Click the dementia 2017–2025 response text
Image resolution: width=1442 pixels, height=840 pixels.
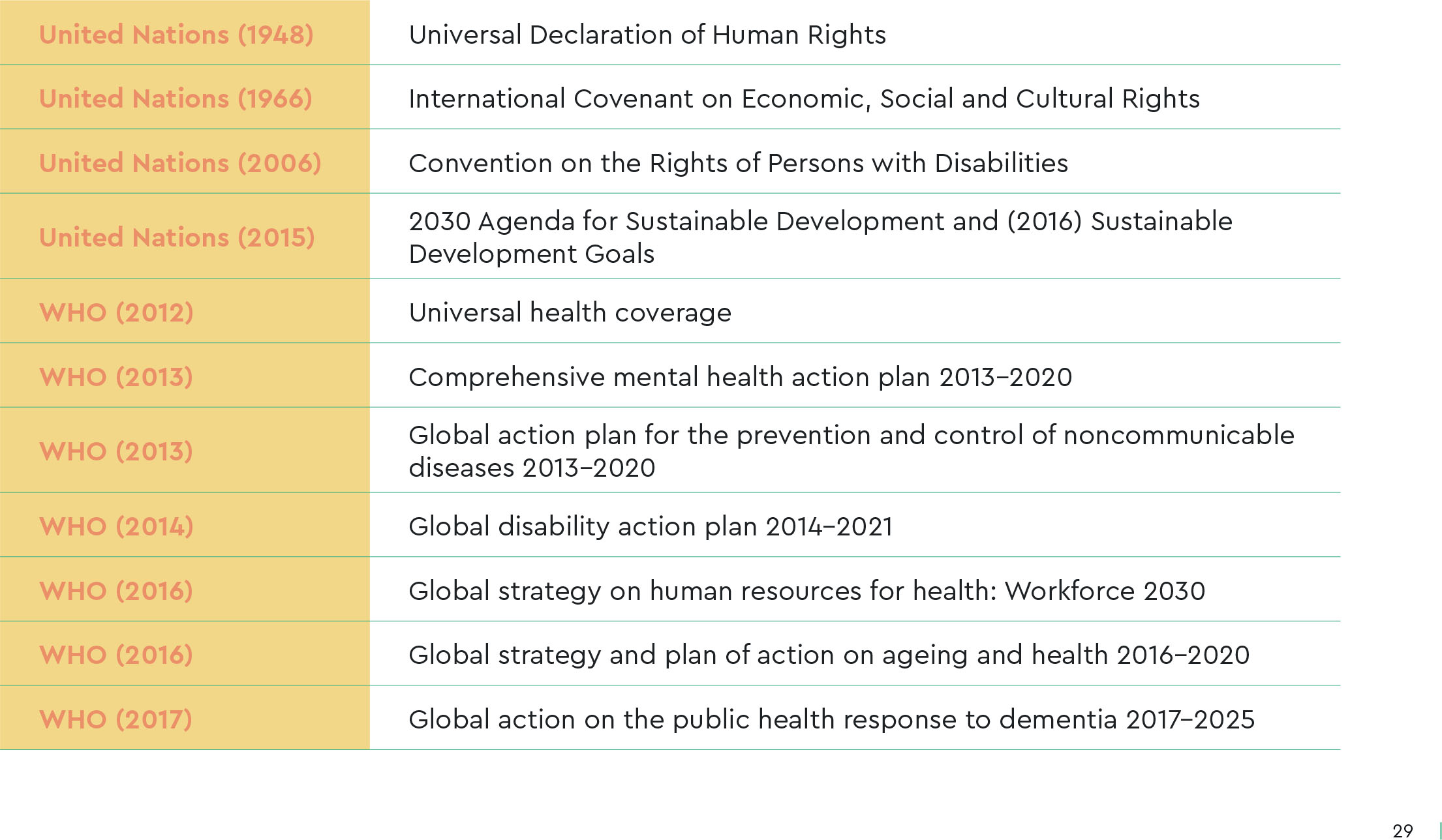(831, 719)
